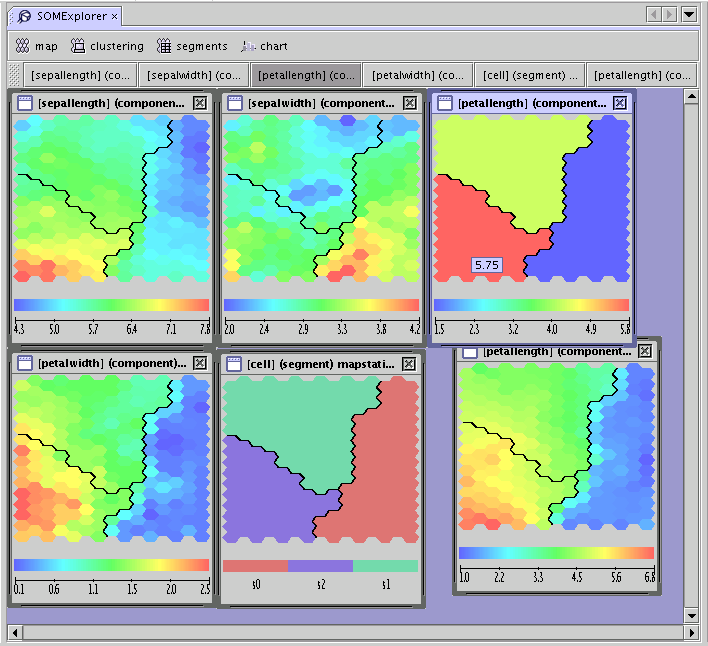Click the horizontal scrollbar right arrow
Image resolution: width=708 pixels, height=646 pixels.
tap(691, 632)
